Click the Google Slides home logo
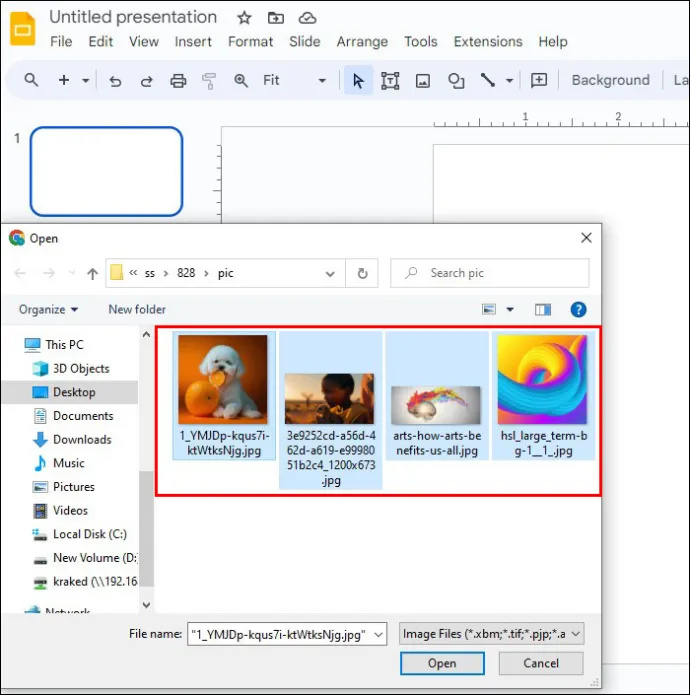Viewport: 690px width, 695px height. pyautogui.click(x=23, y=29)
